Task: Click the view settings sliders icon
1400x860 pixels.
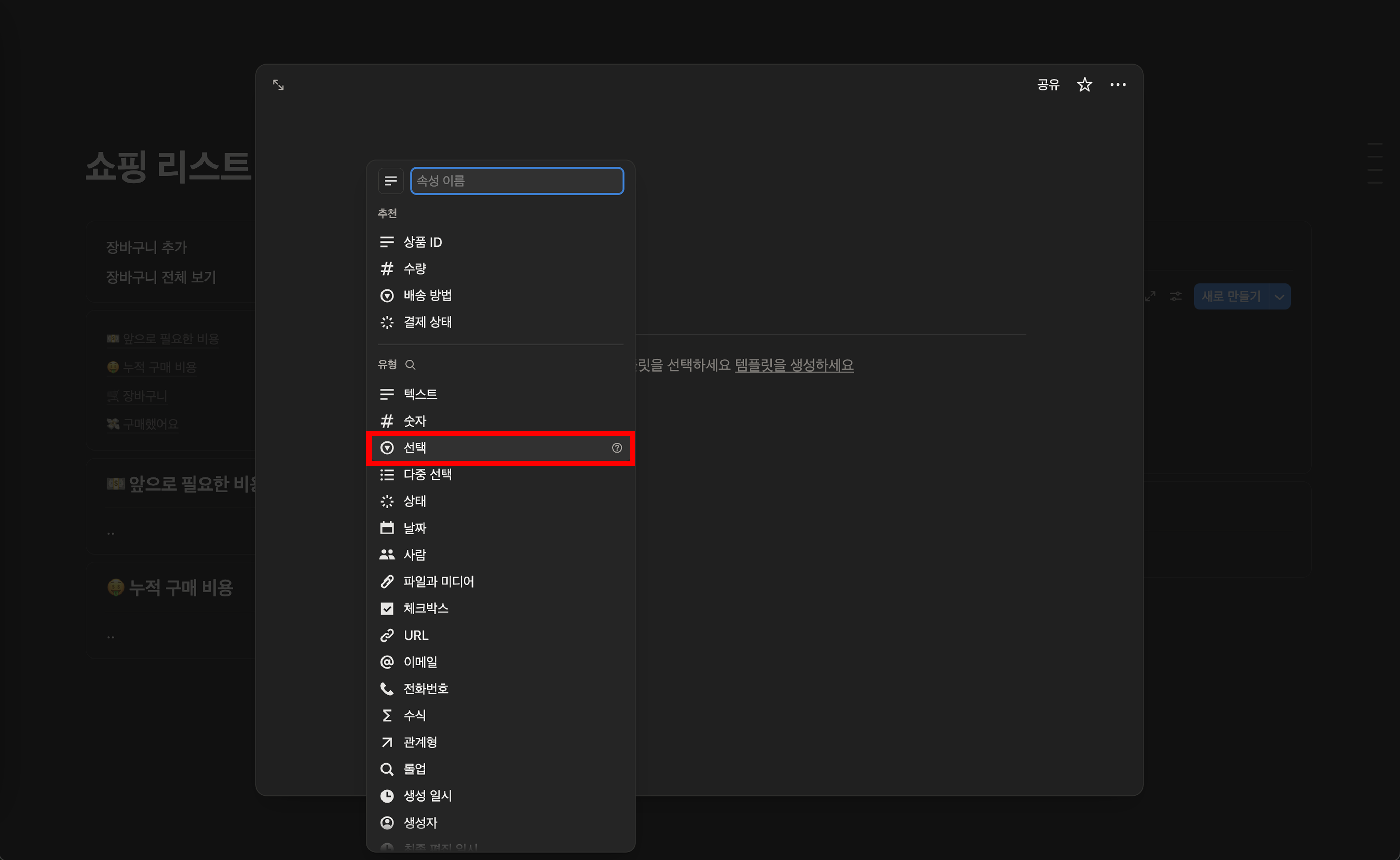Action: point(1175,296)
